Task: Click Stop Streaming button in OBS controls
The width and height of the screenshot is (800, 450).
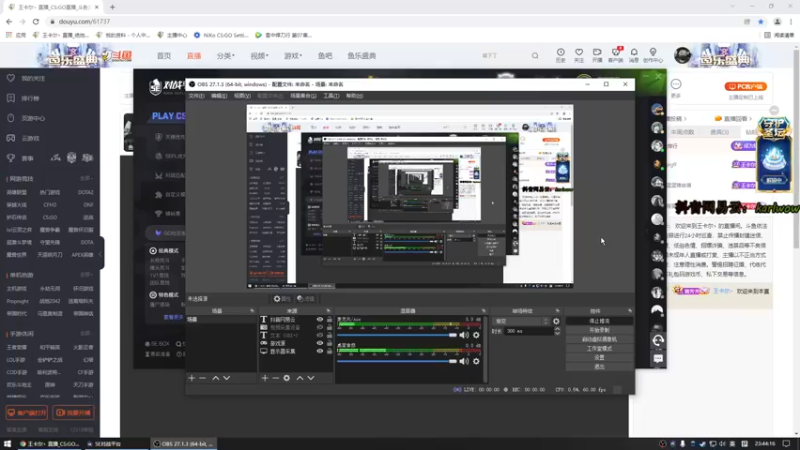Action: pos(599,321)
